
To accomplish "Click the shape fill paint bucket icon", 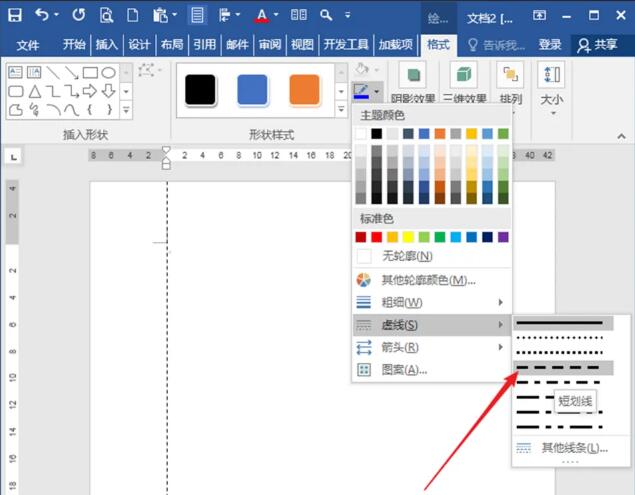I will pos(362,69).
